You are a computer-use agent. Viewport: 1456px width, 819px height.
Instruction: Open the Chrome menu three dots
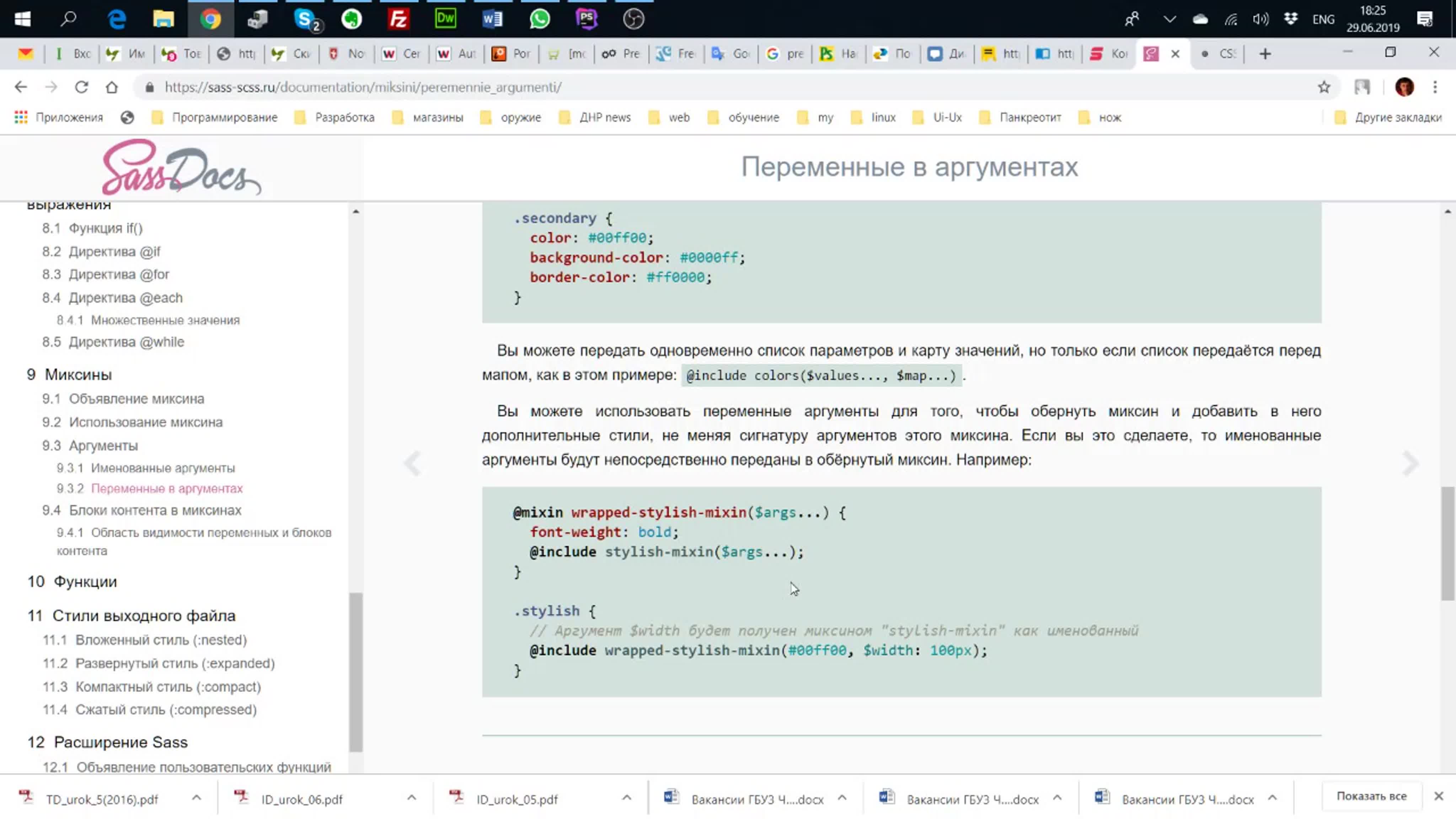pyautogui.click(x=1435, y=87)
